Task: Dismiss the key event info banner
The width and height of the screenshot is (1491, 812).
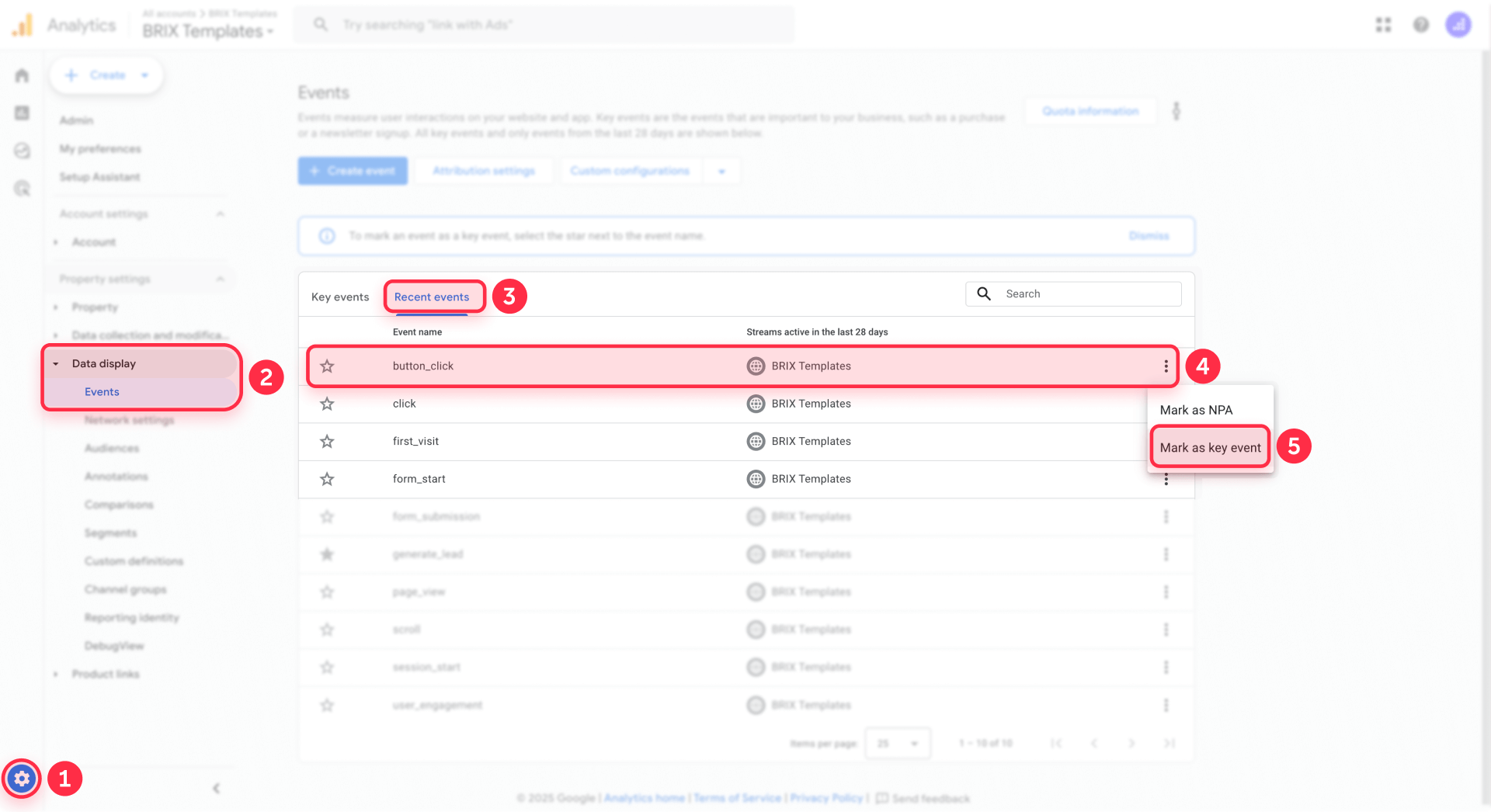Action: pos(1149,235)
